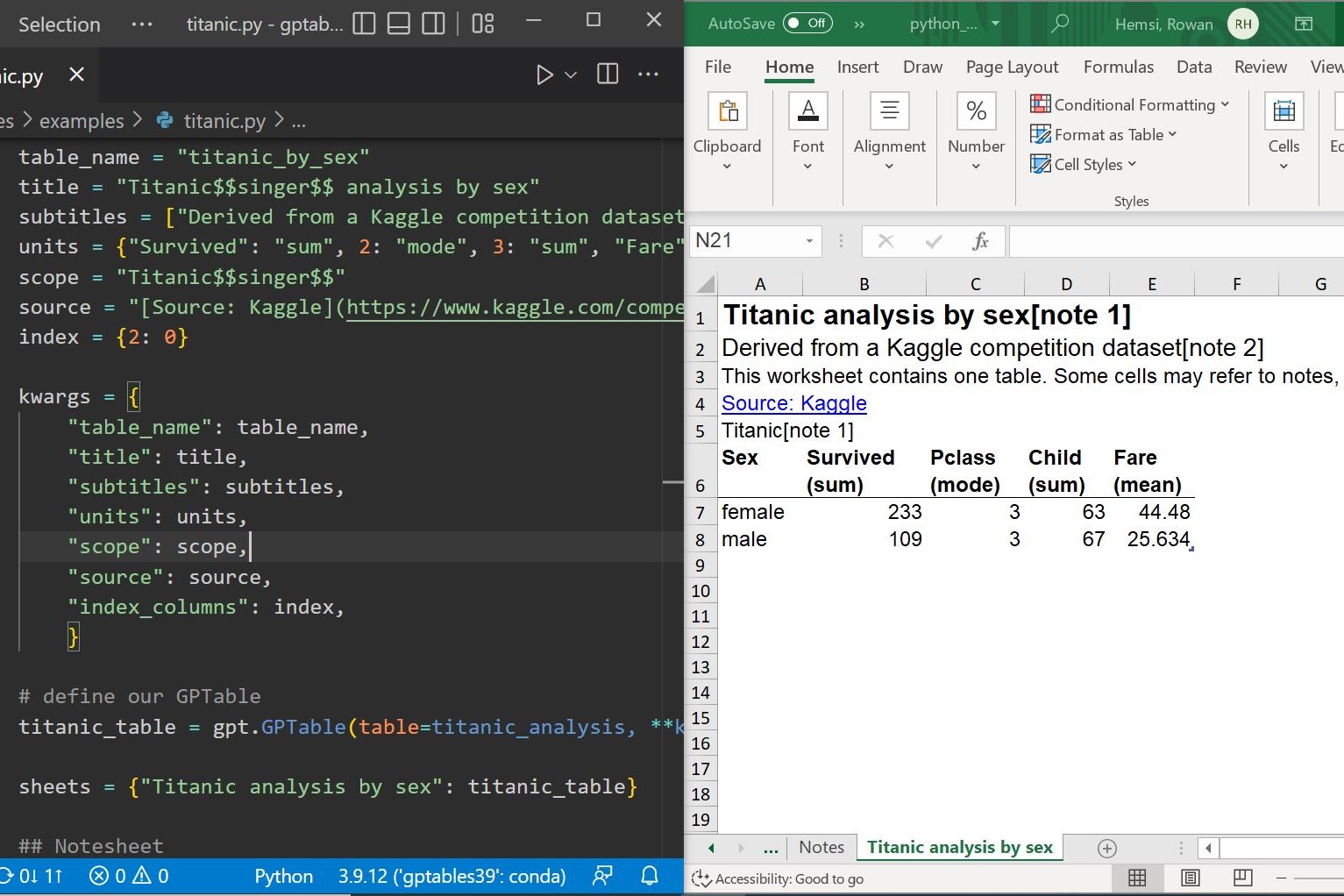Expand Conditional Formatting dropdown
Viewport: 1344px width, 896px height.
tap(1133, 105)
